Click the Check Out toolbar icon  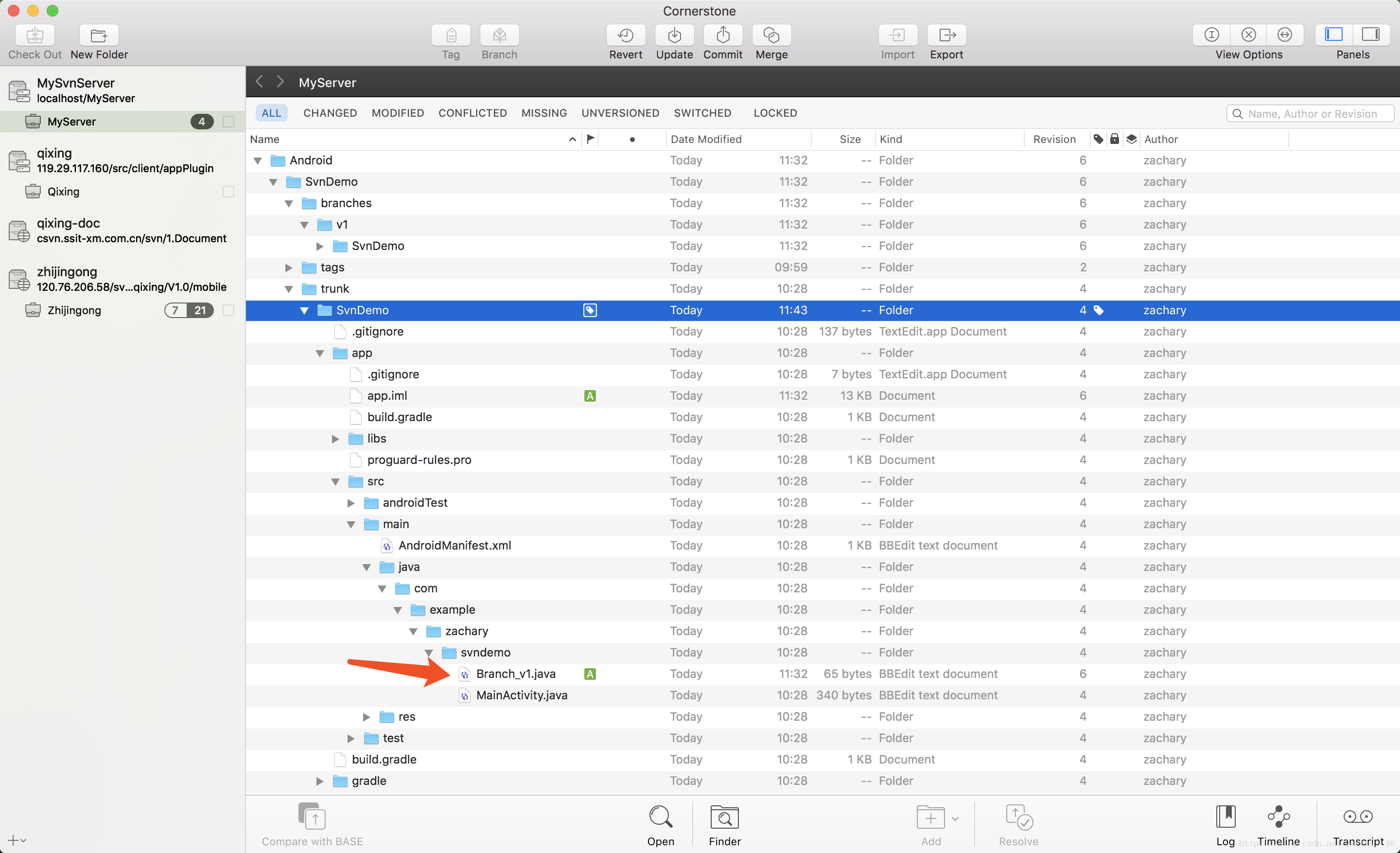[35, 35]
